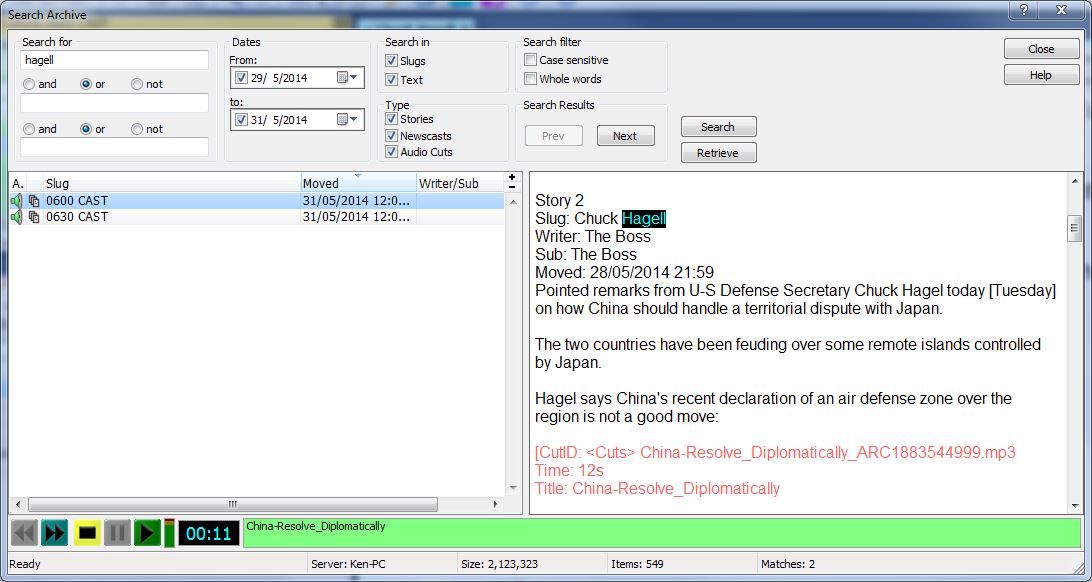Play the China-Resolve_Diplomatically audio cut
This screenshot has height=582, width=1092.
coord(147,534)
